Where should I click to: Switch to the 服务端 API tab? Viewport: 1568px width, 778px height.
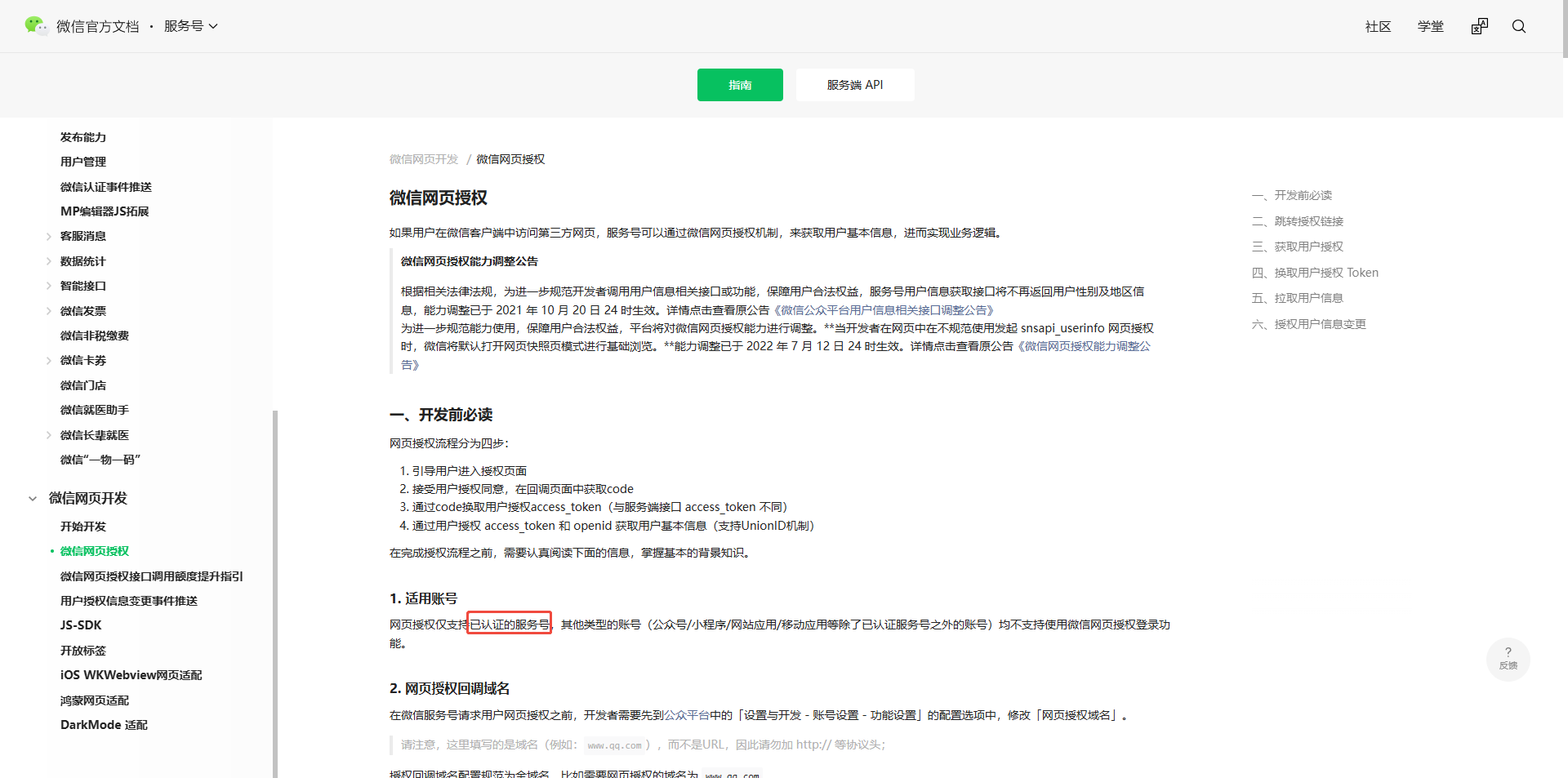click(855, 85)
